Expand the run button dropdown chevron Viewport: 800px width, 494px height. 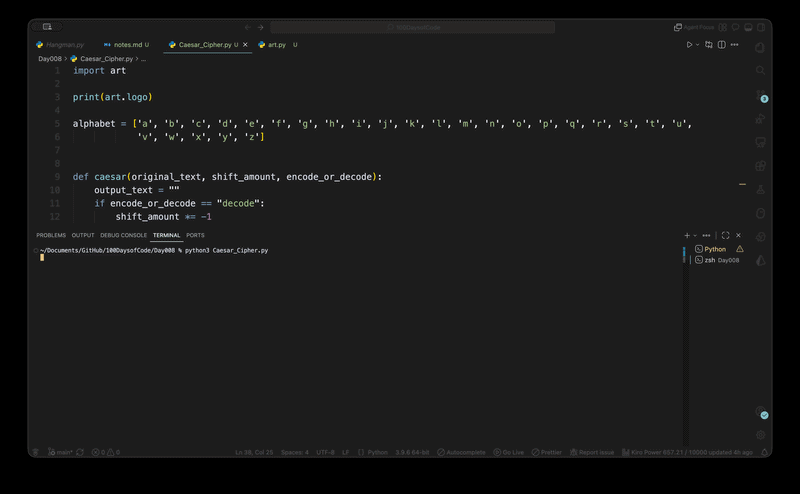click(x=697, y=45)
